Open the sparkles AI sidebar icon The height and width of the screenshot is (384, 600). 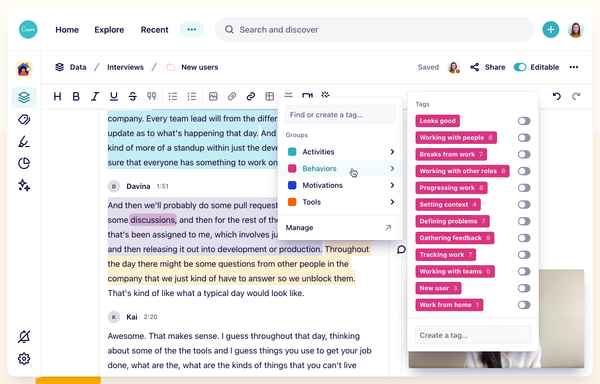pos(24,185)
